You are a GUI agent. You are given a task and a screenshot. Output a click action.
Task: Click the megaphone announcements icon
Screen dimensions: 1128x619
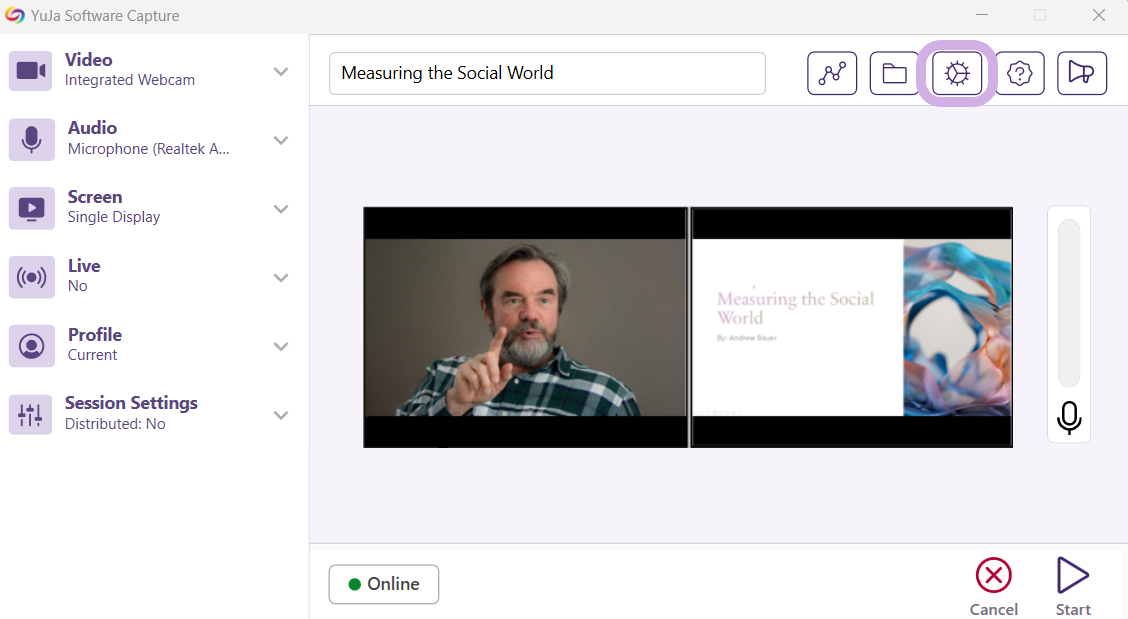1082,73
